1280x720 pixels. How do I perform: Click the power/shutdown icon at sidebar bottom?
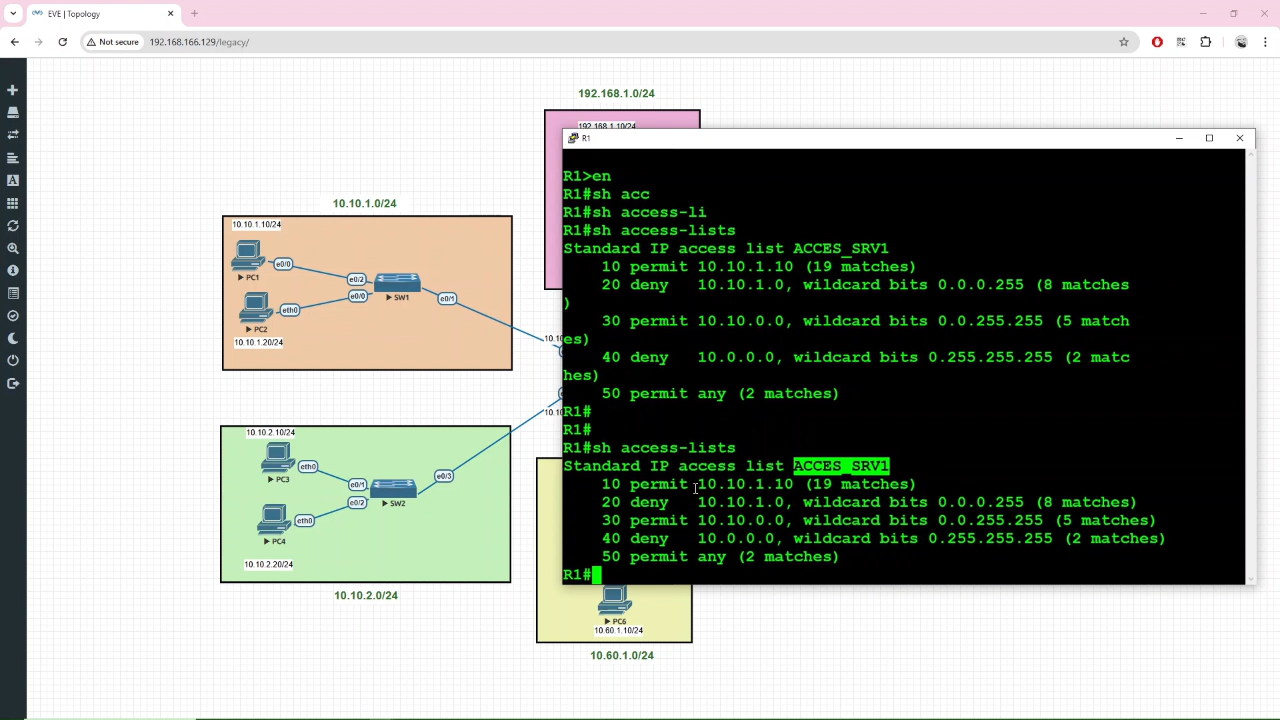click(x=13, y=360)
